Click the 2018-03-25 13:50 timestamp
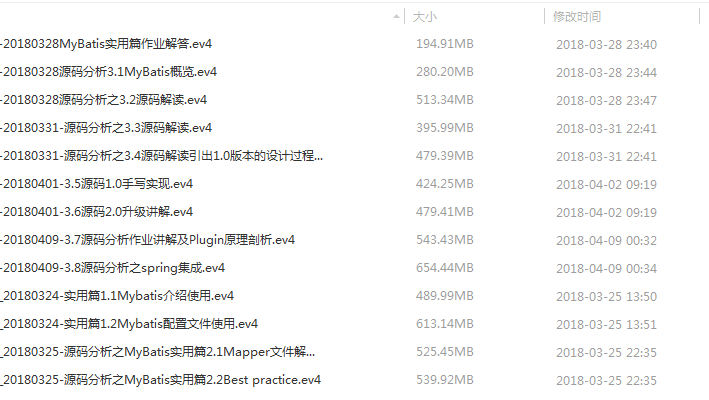 [606, 296]
